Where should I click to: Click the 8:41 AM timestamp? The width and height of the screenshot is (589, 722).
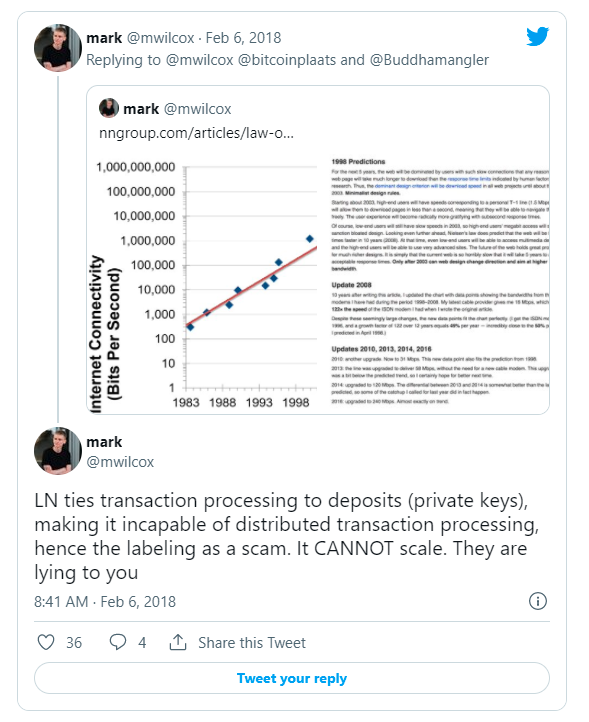coord(61,601)
